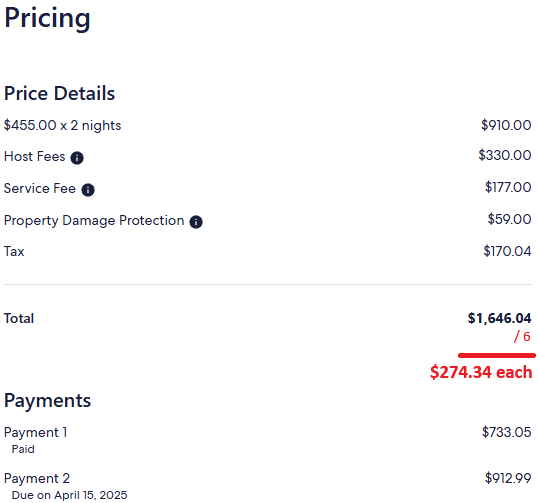Select the $274.34 each annotation

click(481, 372)
